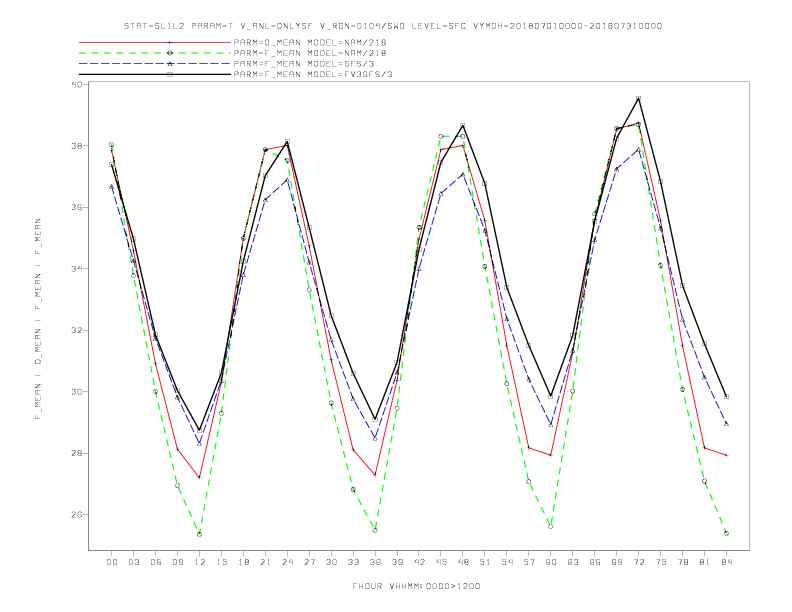The image size is (792, 612).
Task: Click x-axis tick label 36
Action: click(375, 562)
